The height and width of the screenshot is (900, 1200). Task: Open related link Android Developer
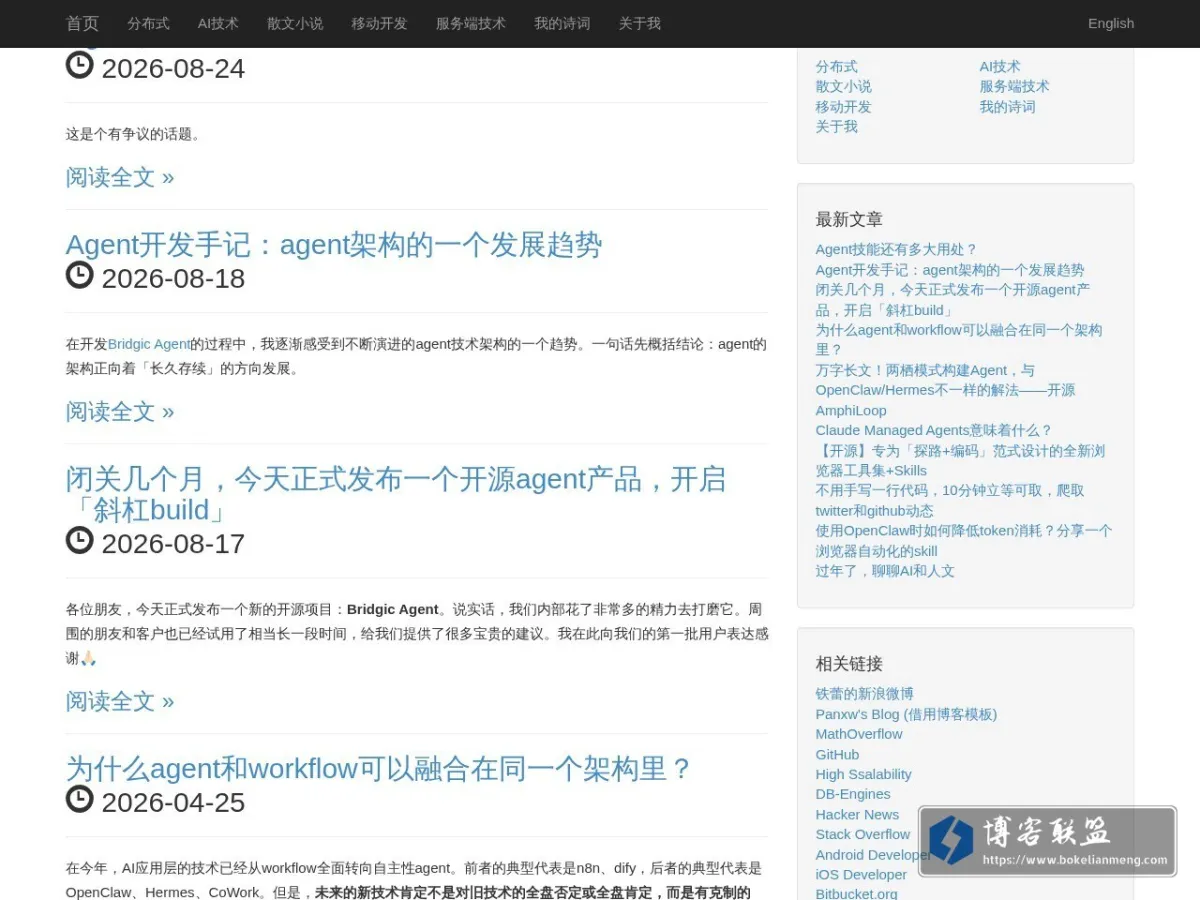point(872,855)
